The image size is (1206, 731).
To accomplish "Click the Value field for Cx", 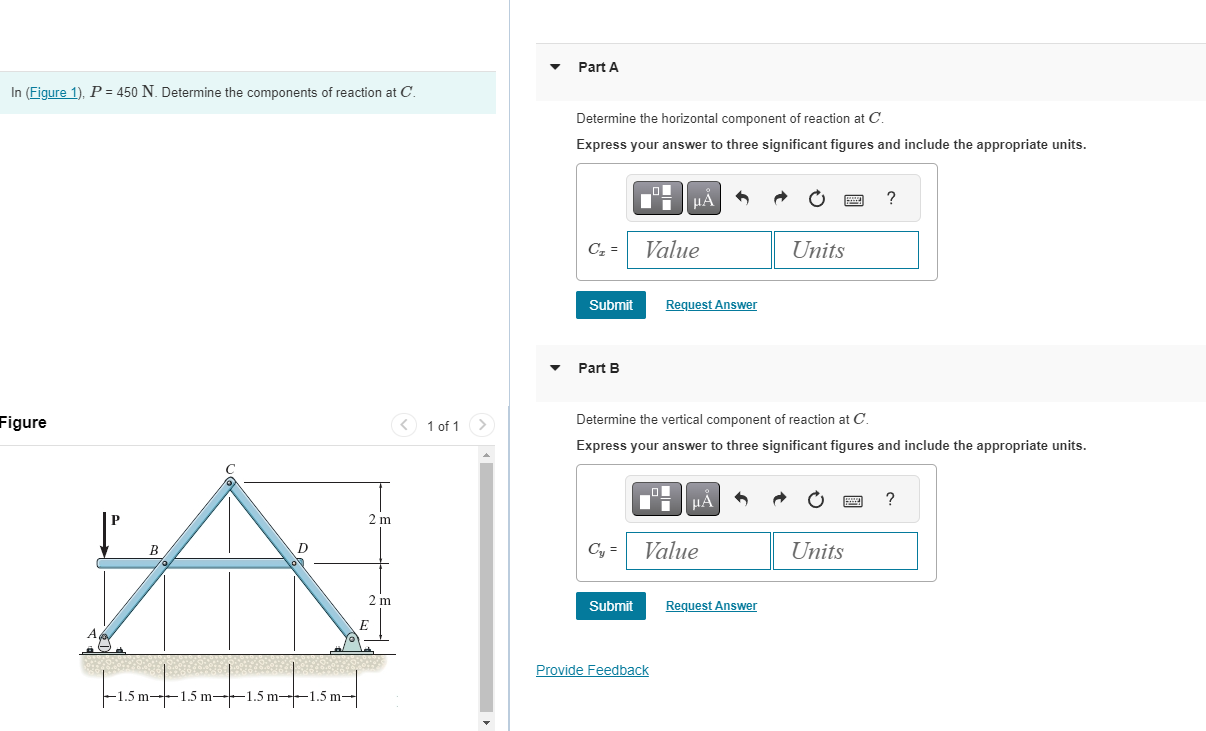I will pyautogui.click(x=698, y=249).
